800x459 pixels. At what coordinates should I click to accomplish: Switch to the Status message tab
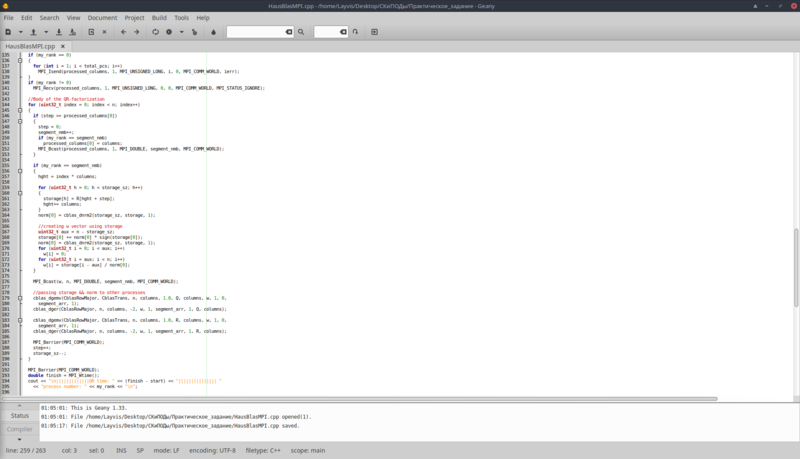click(x=20, y=416)
